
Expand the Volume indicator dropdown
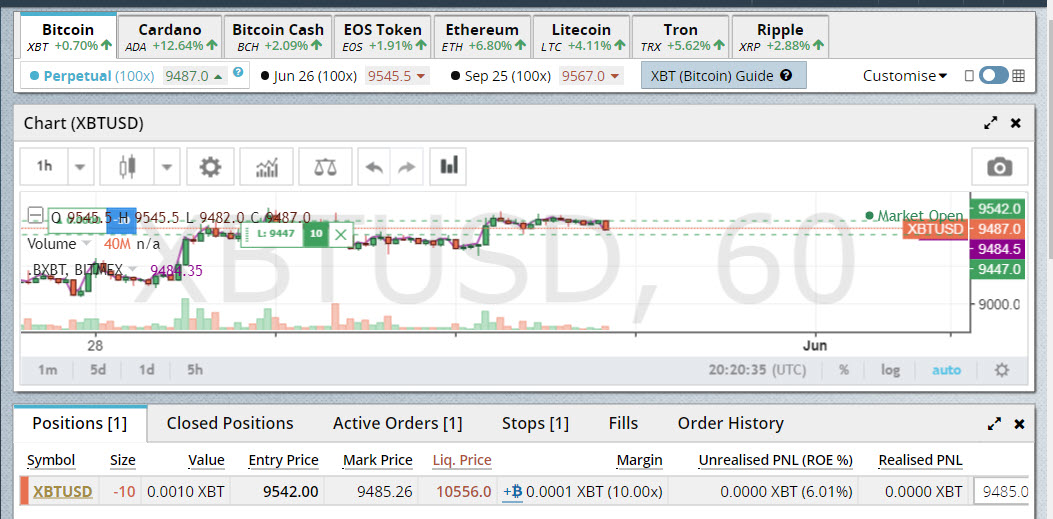point(85,243)
